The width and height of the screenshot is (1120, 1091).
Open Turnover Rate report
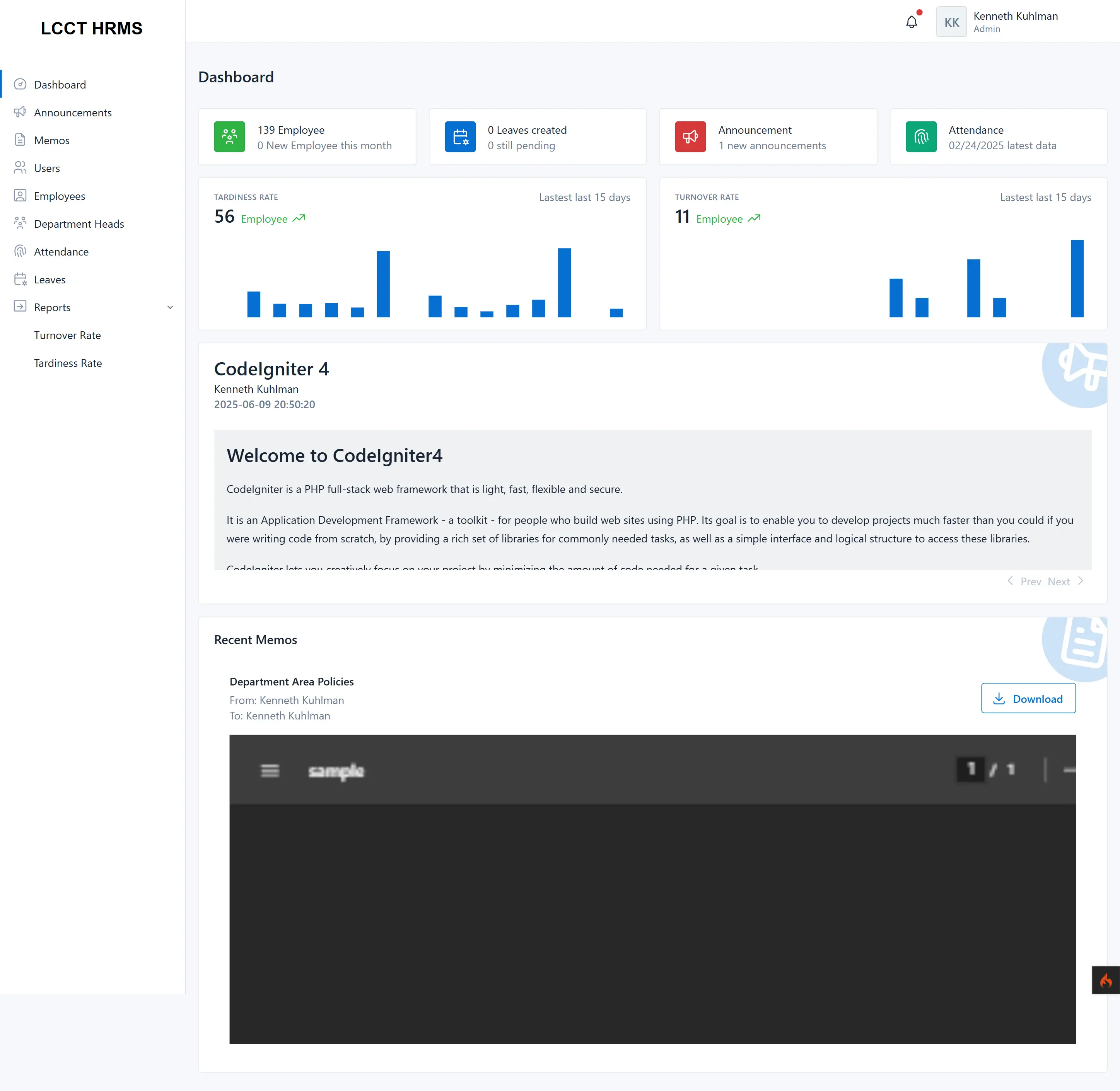(67, 335)
